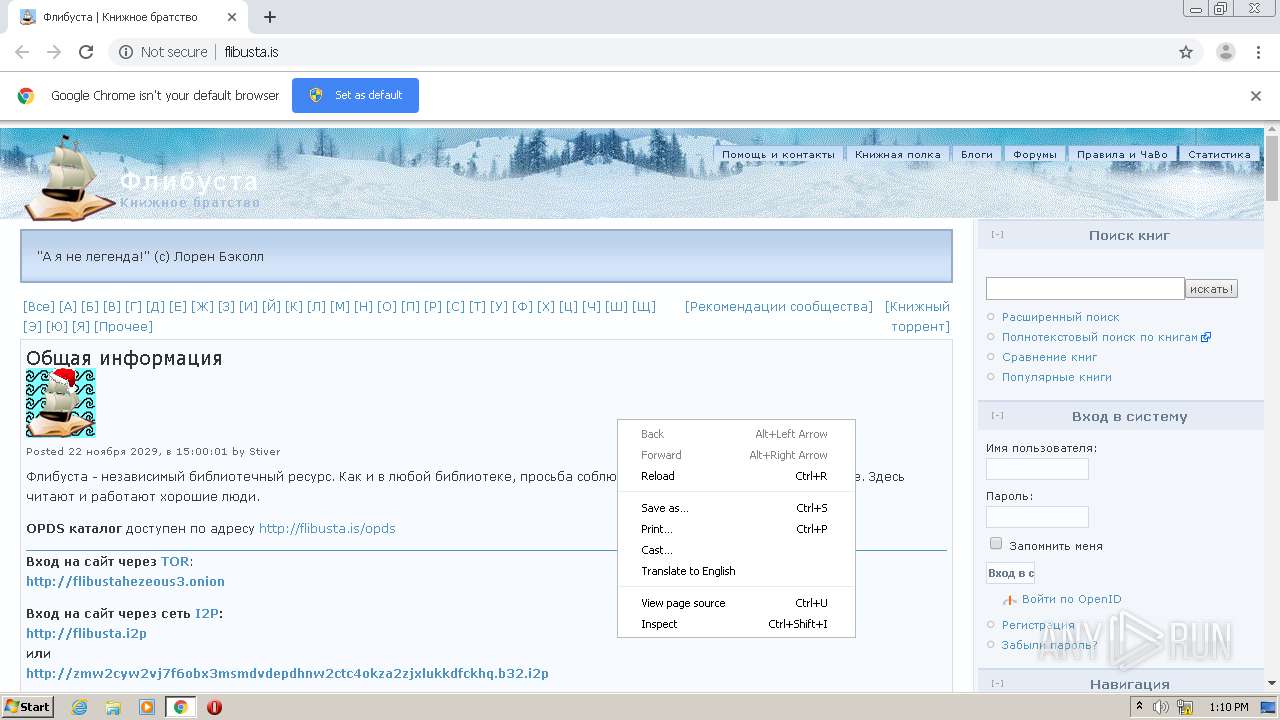
Task: Select View page source
Action: 736,603
